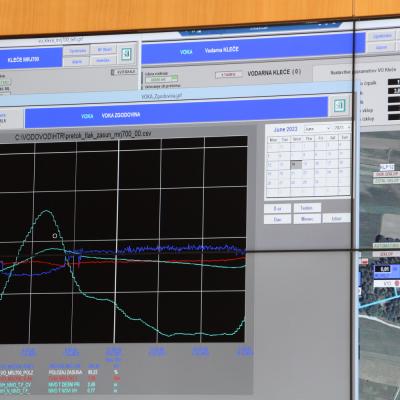
Task: Click the green value field in Vodarna KLEČE window
Action: tap(161, 79)
